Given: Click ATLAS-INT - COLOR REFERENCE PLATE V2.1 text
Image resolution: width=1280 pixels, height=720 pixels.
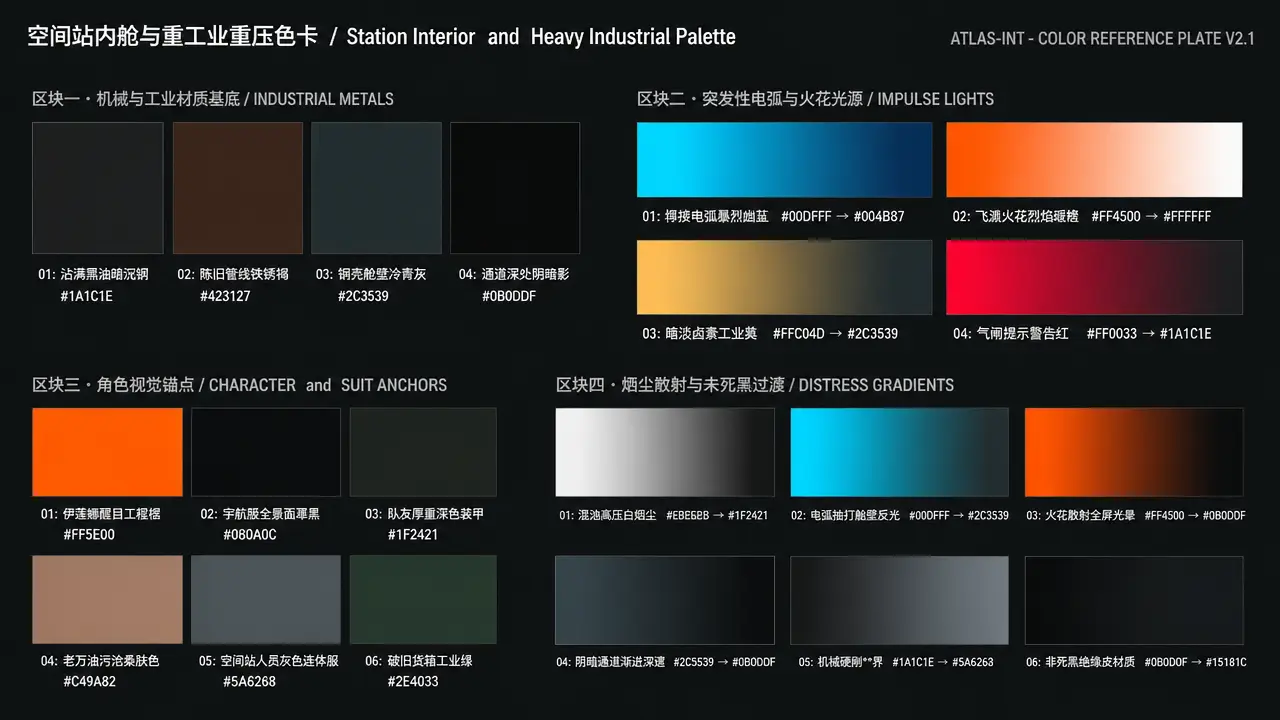Looking at the screenshot, I should click(1102, 39).
